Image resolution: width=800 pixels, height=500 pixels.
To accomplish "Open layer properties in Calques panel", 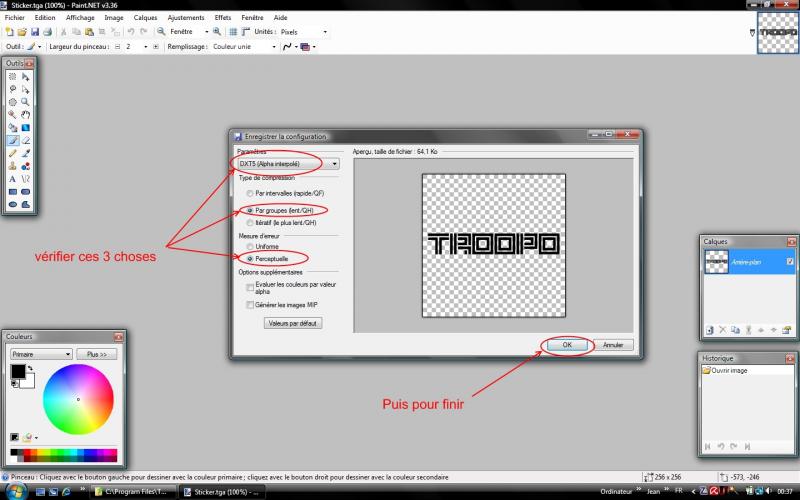I will [x=786, y=330].
